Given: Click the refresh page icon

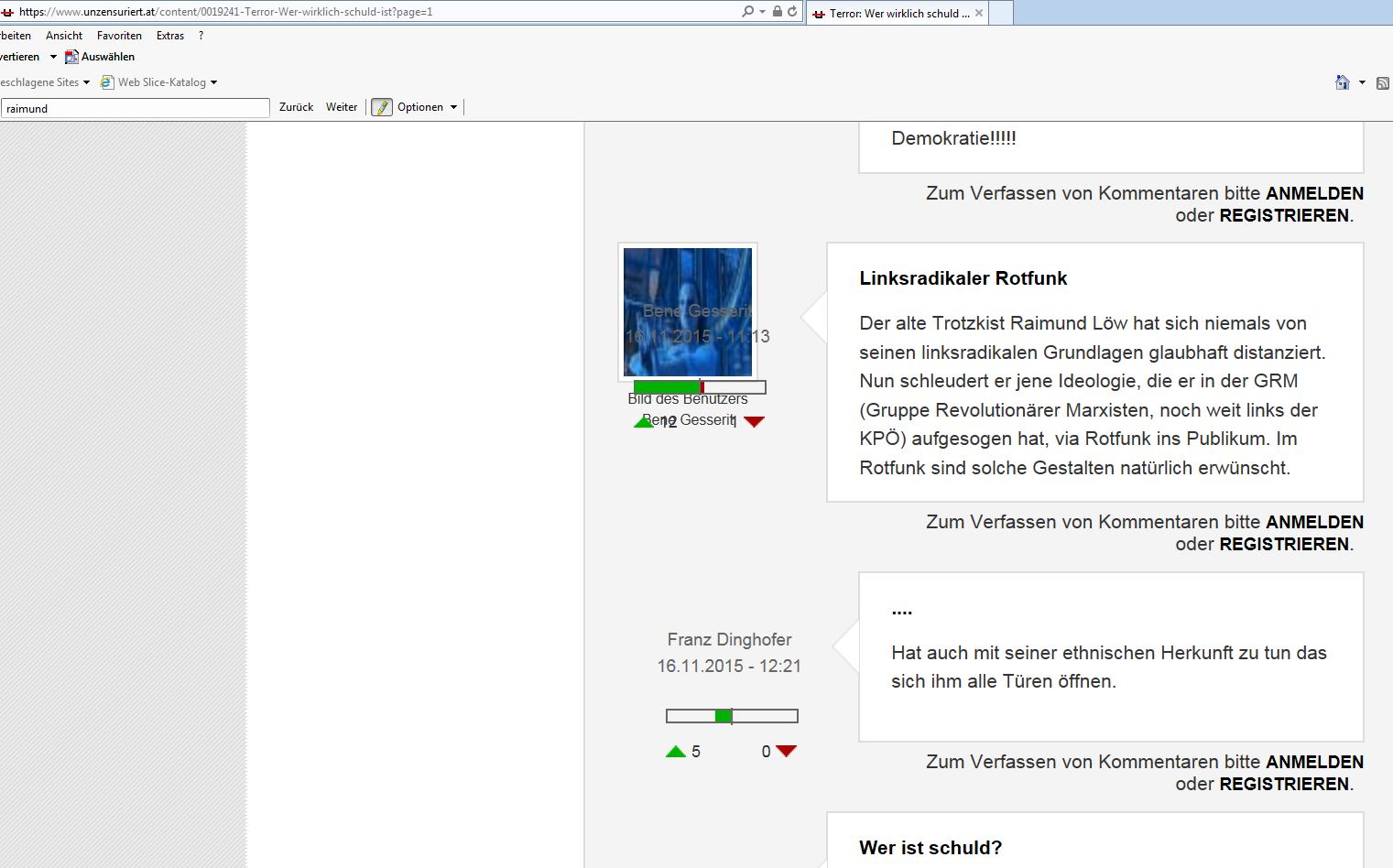Looking at the screenshot, I should point(792,12).
